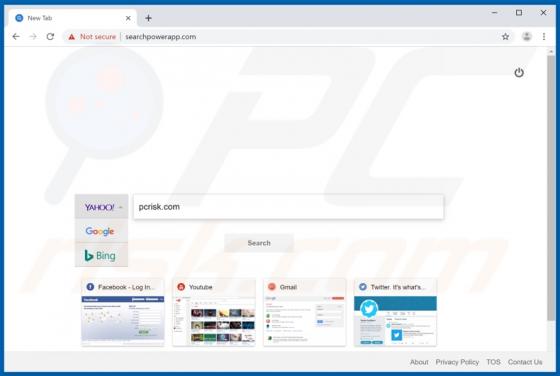Choose Bing from the search engine list

101,255
